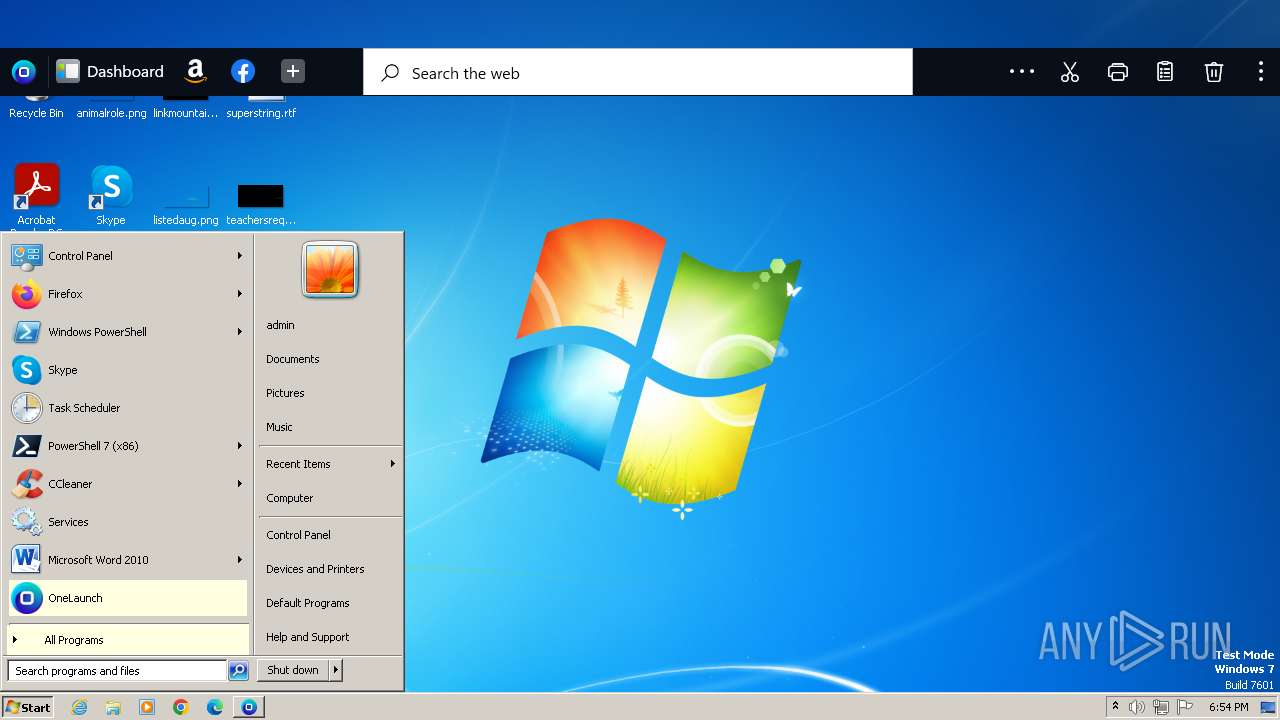Viewport: 1280px width, 720px height.
Task: Click the Shut down button
Action: point(293,670)
